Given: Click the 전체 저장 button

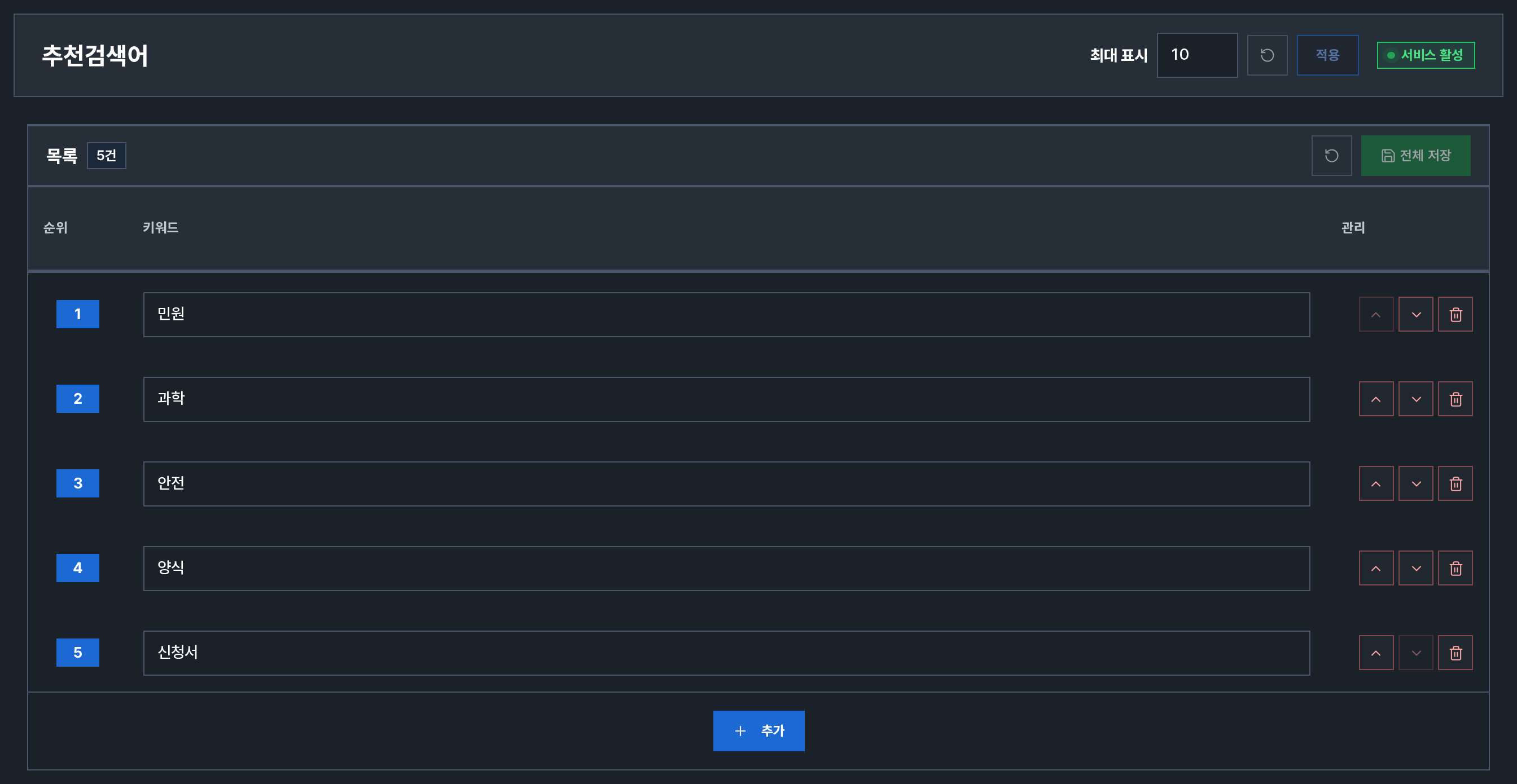Looking at the screenshot, I should click(1415, 155).
